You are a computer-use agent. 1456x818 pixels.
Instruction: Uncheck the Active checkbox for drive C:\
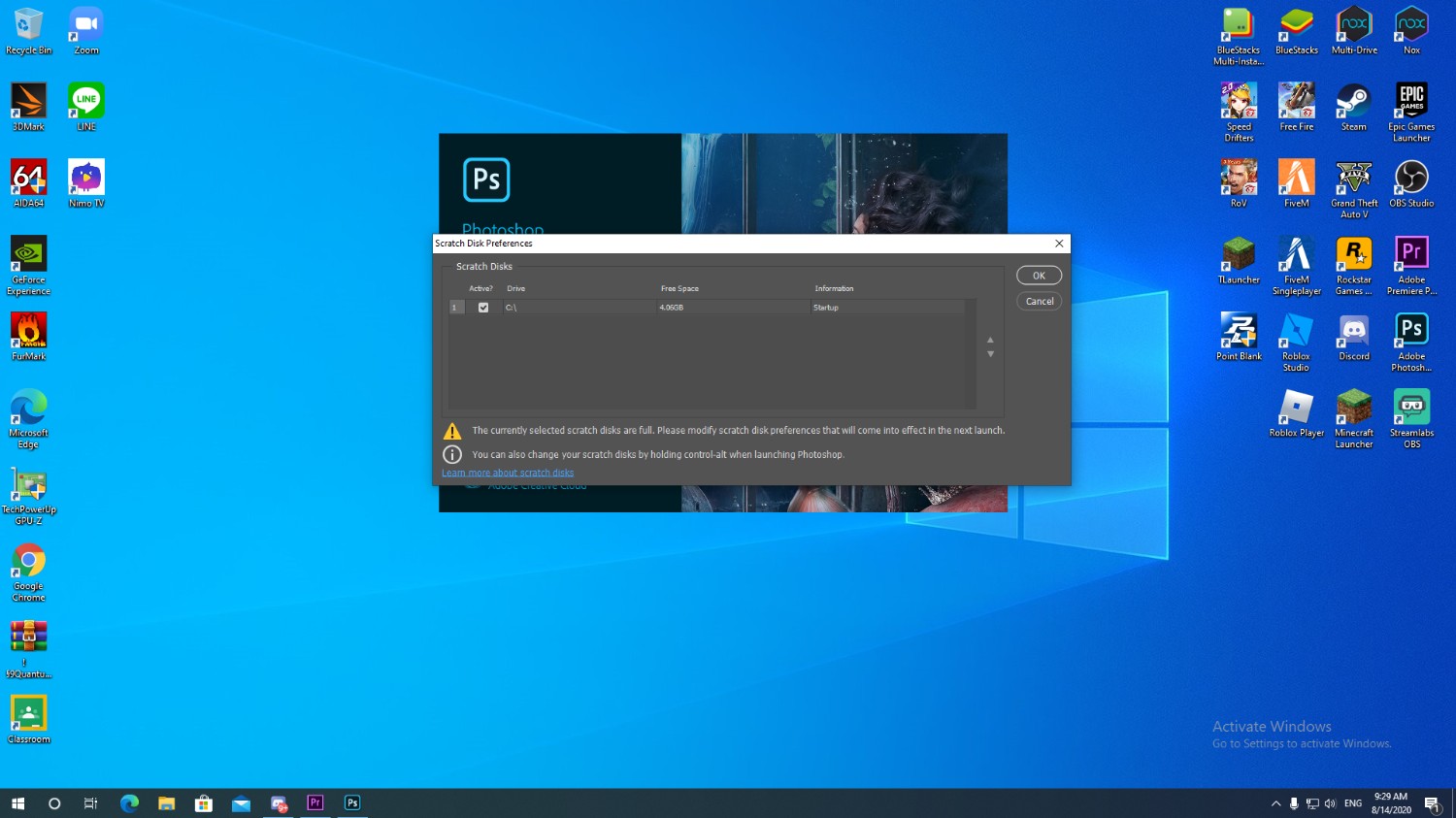pyautogui.click(x=483, y=308)
